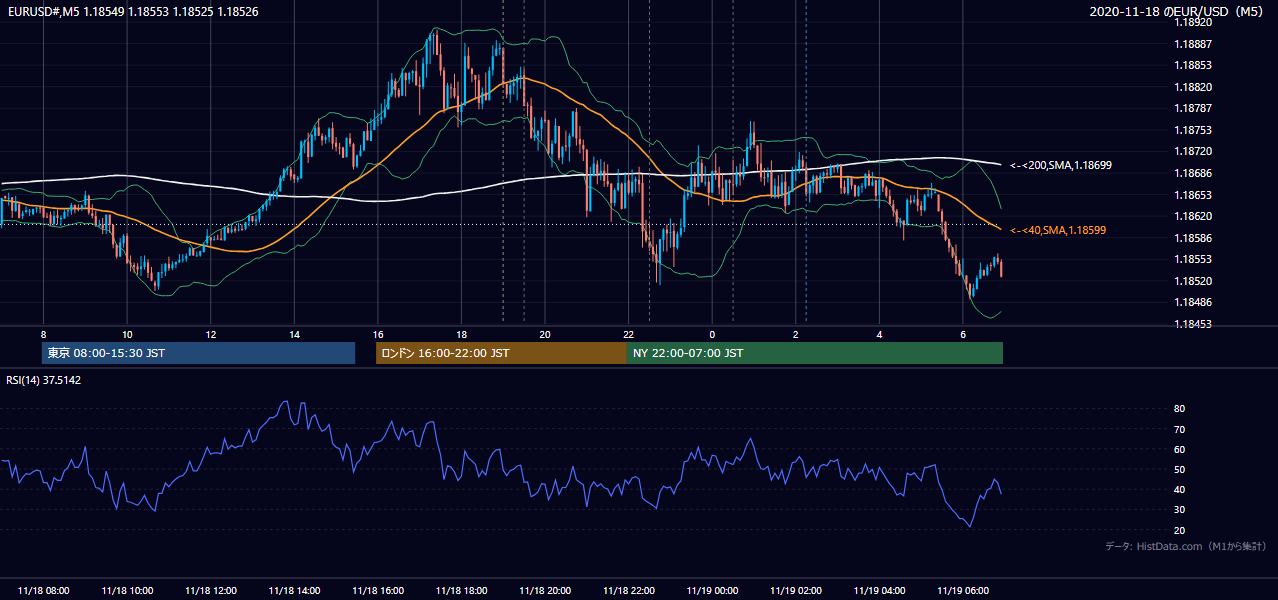The image size is (1278, 600).
Task: Click hour label 14 under price chart
Action: point(294,334)
